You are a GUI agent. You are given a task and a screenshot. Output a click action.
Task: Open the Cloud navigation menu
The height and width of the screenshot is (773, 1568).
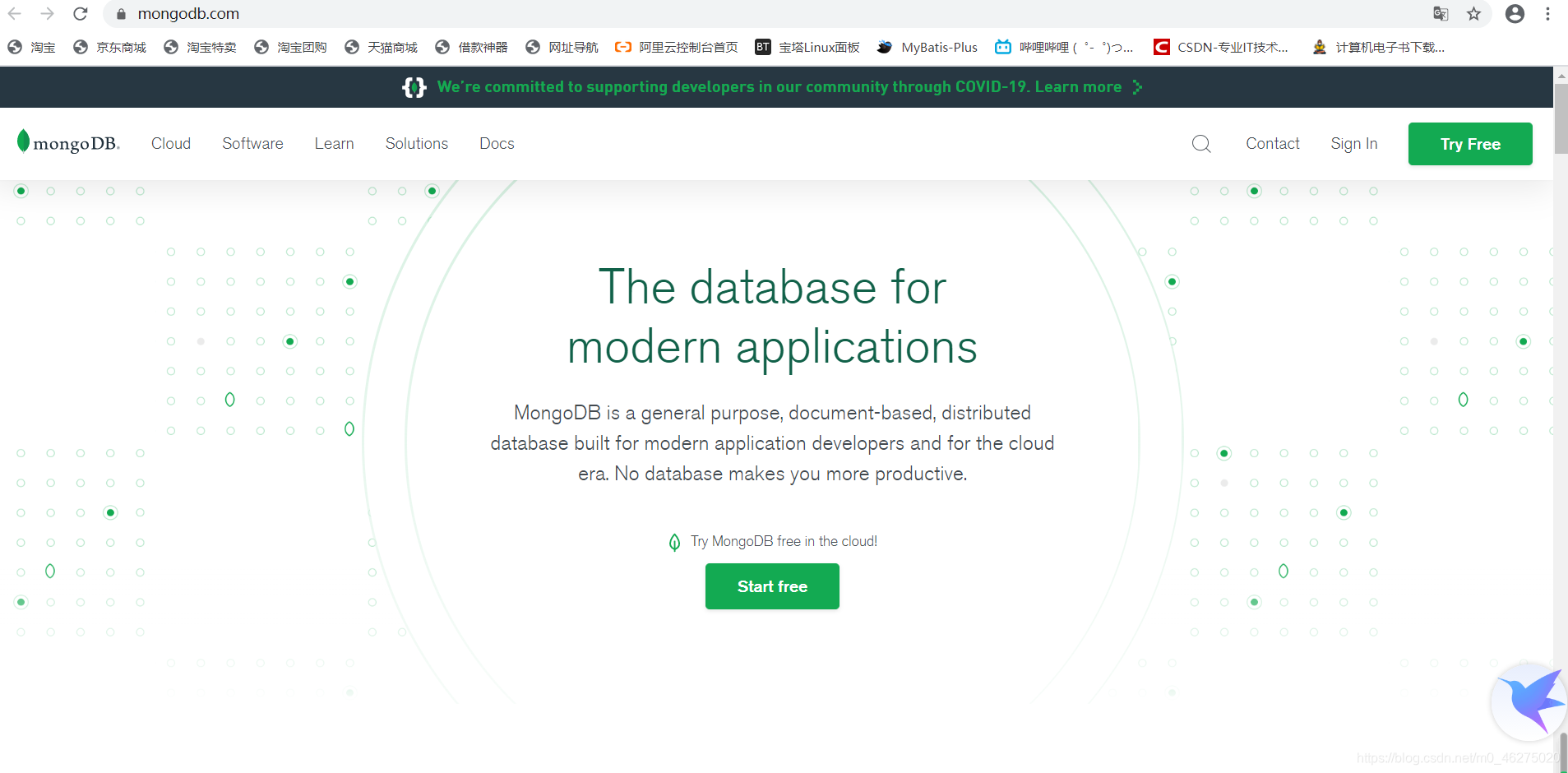(171, 144)
